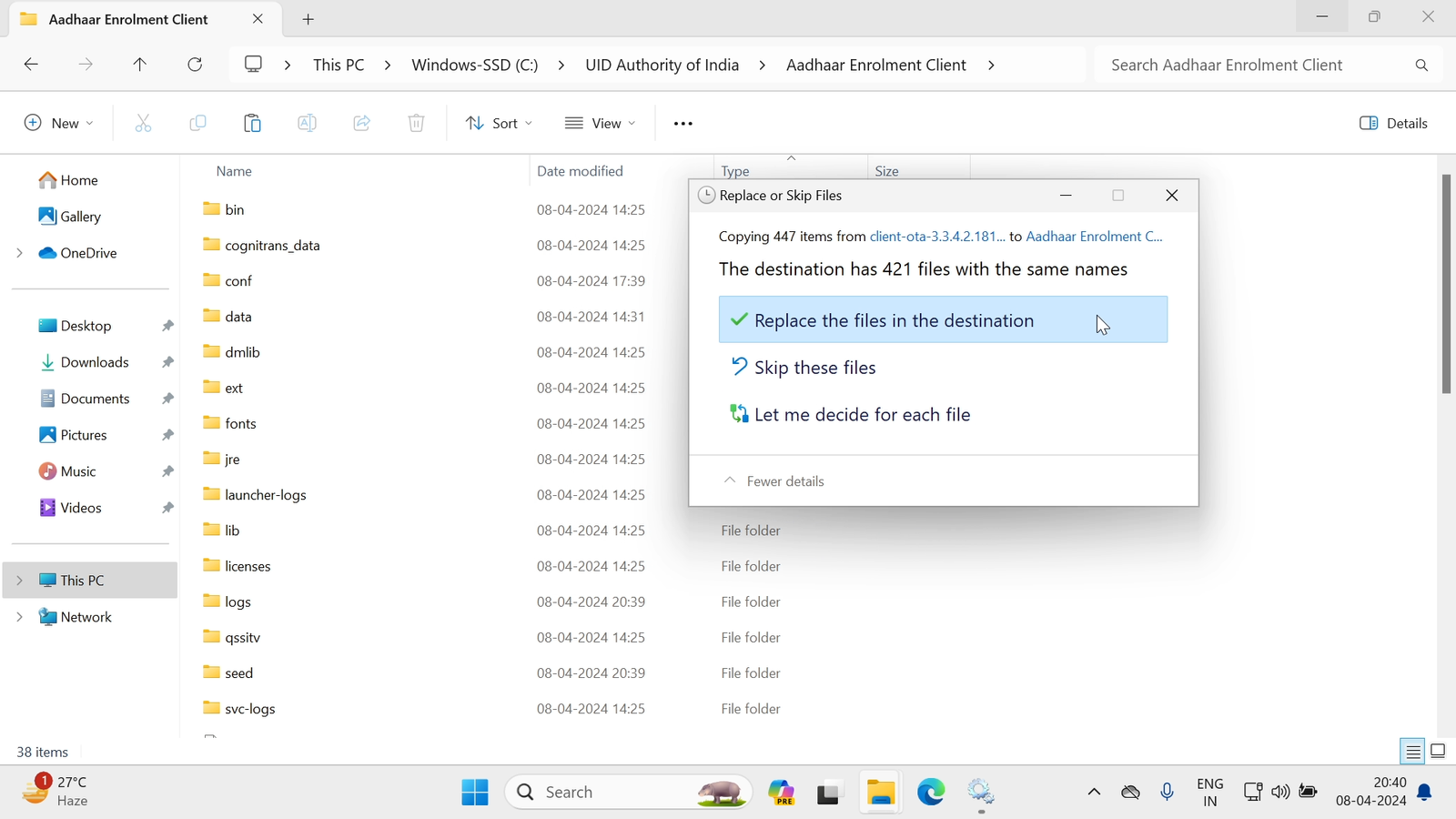Screen dimensions: 1456x819
Task: Add a new tab with plus button
Action: click(308, 19)
